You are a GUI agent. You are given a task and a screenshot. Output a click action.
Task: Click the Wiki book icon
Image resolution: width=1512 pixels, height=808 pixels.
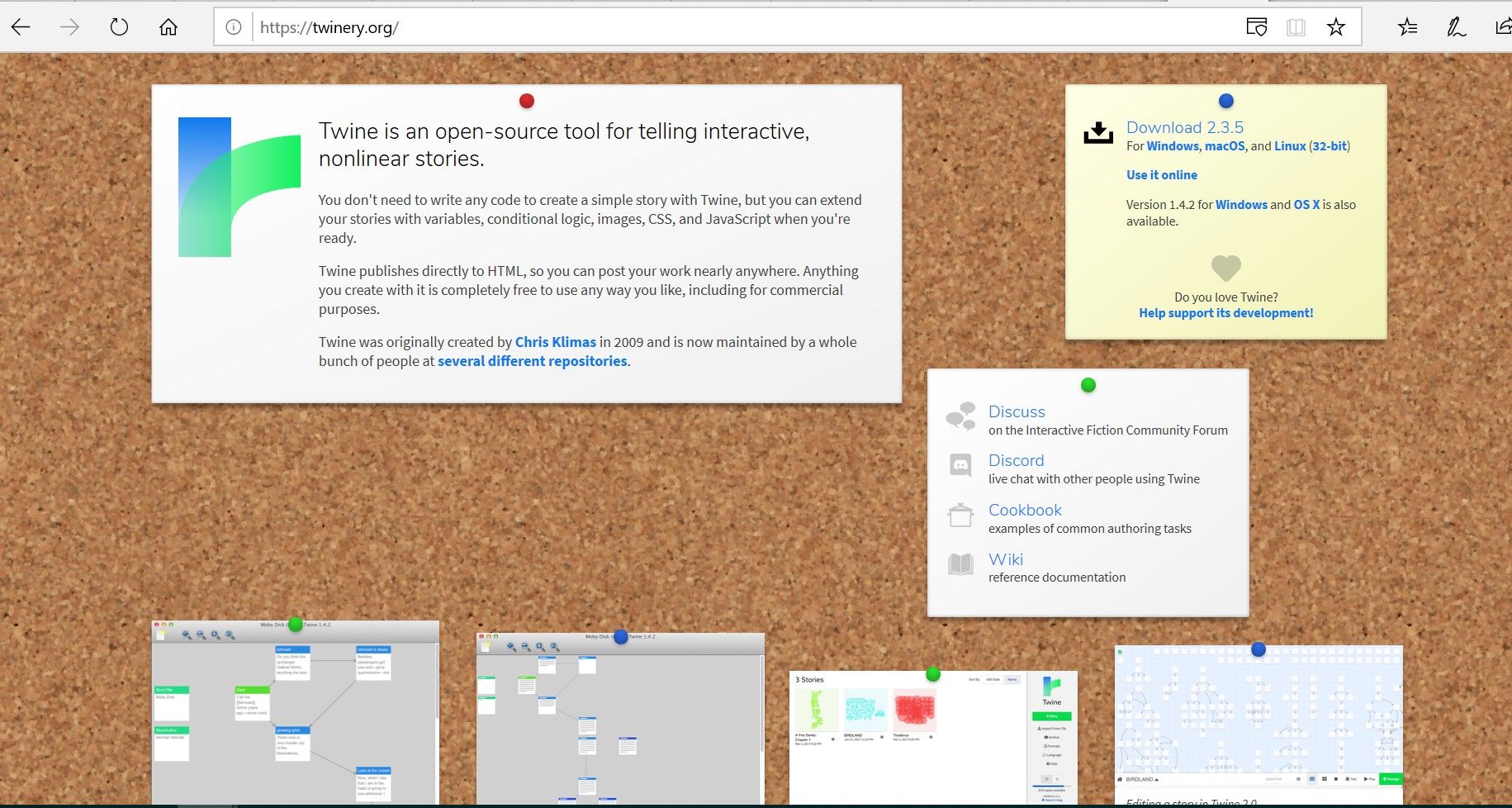[x=960, y=564]
